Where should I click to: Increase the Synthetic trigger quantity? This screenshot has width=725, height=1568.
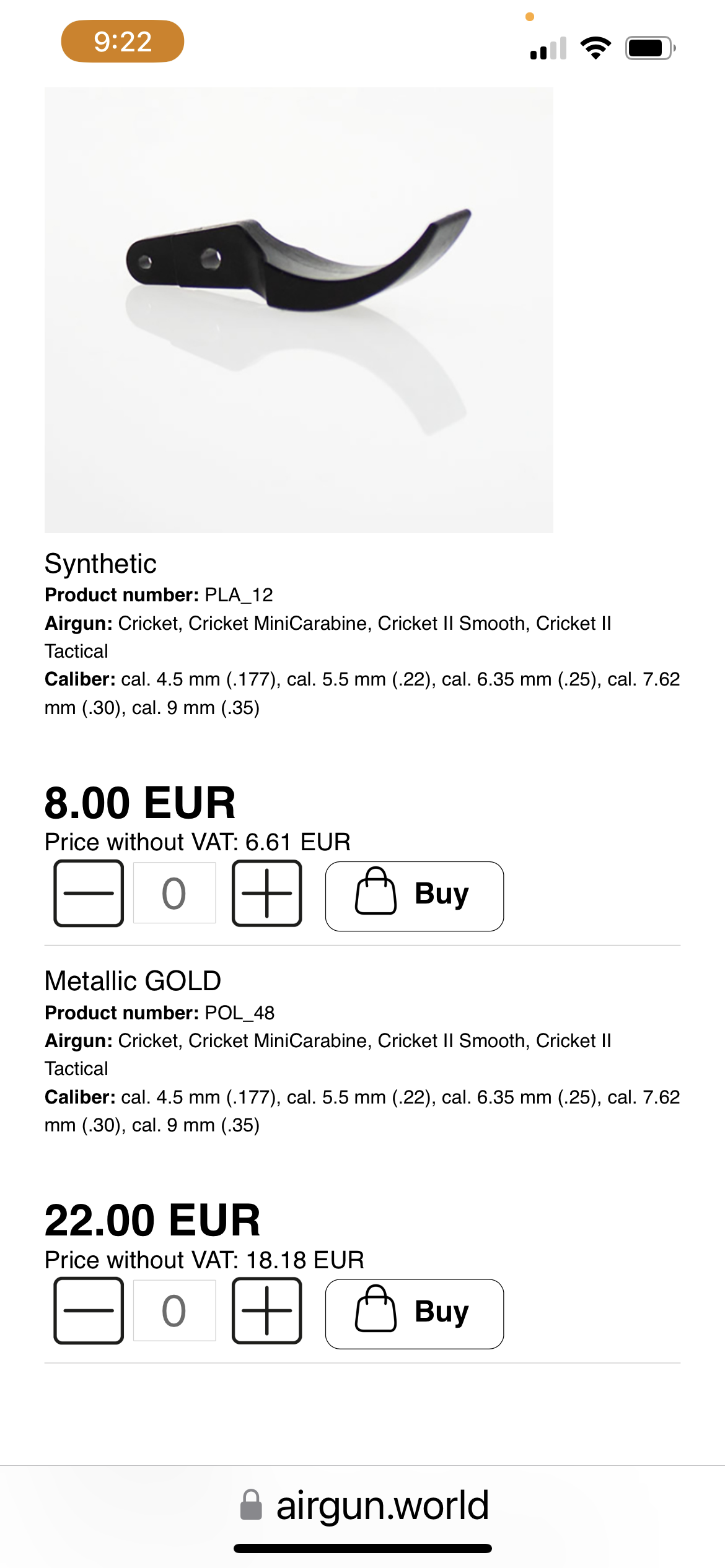(x=267, y=893)
